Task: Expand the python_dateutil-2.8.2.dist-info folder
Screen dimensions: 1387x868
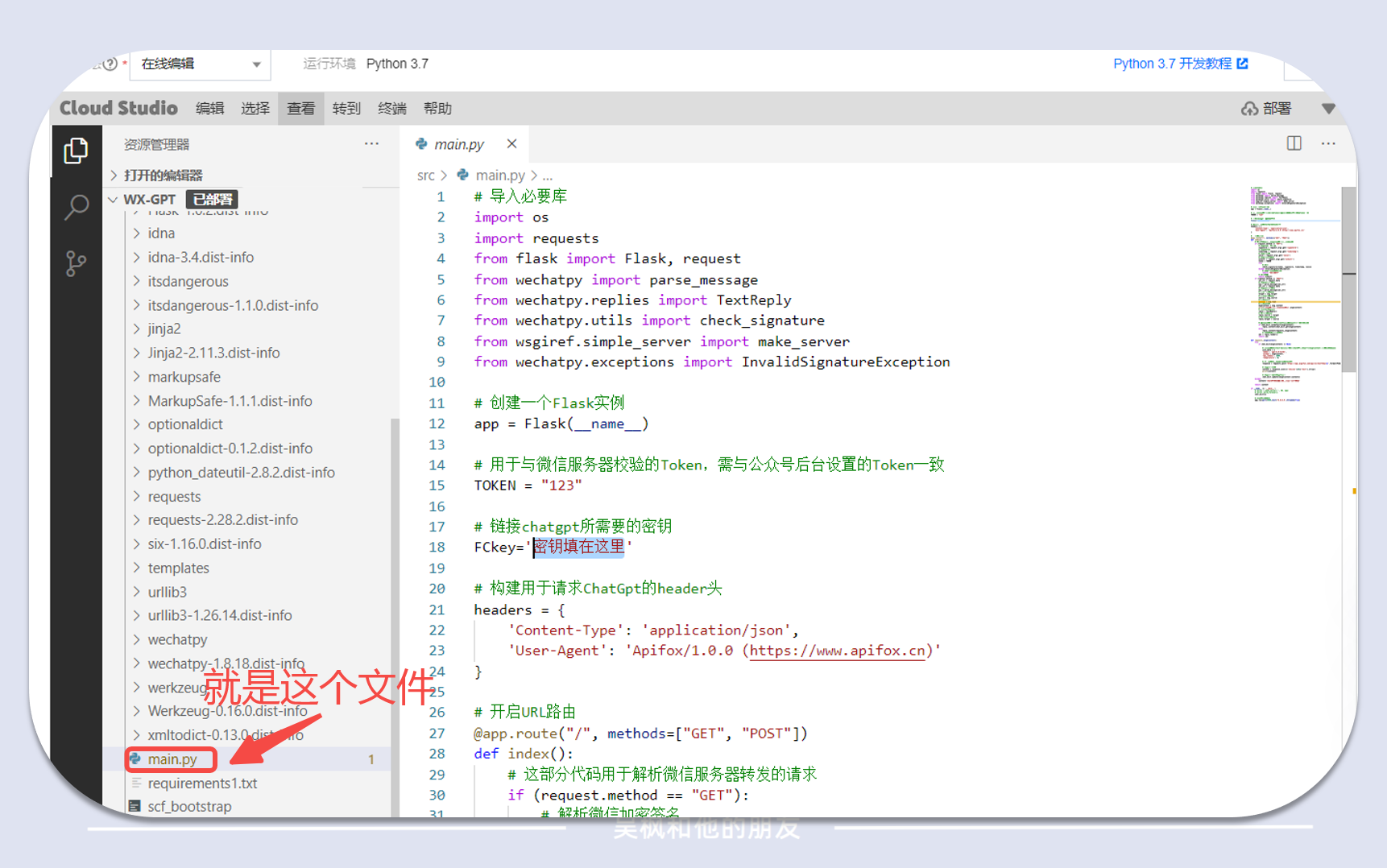Action: [241, 473]
